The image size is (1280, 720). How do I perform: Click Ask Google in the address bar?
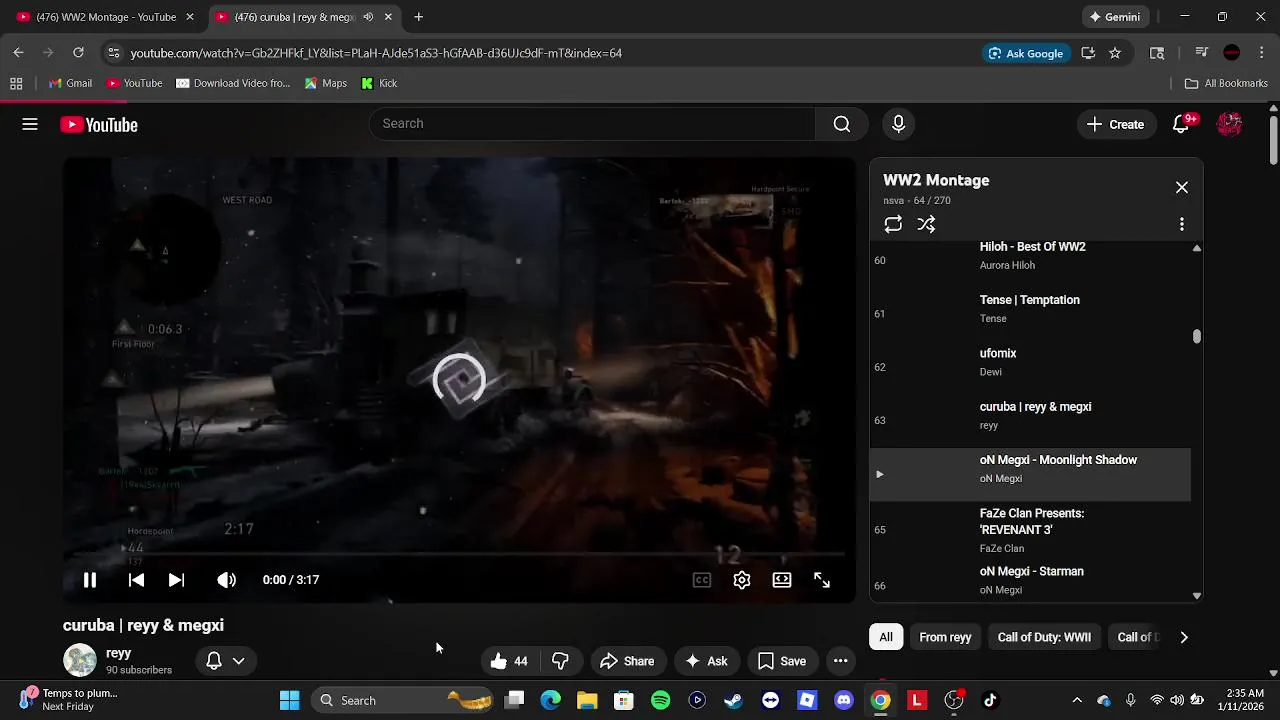[x=1026, y=53]
